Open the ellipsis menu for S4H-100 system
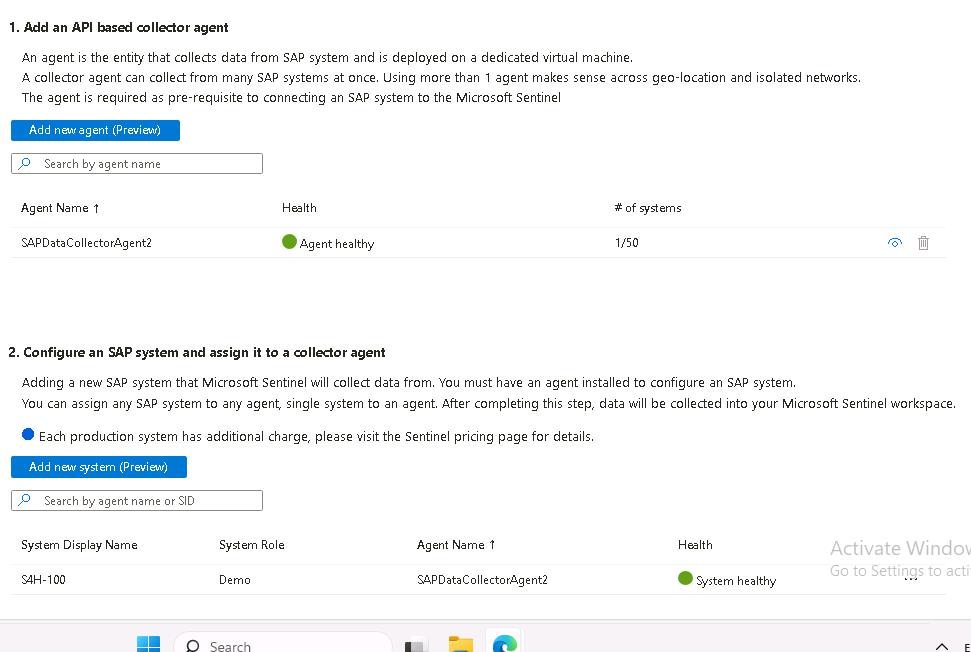Screen dimensions: 971x652 pos(910,579)
